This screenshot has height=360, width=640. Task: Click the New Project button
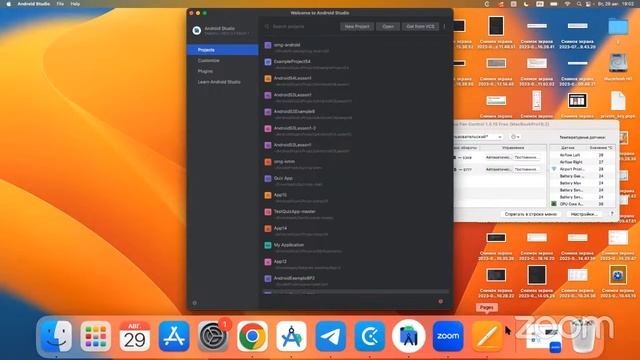pos(357,27)
